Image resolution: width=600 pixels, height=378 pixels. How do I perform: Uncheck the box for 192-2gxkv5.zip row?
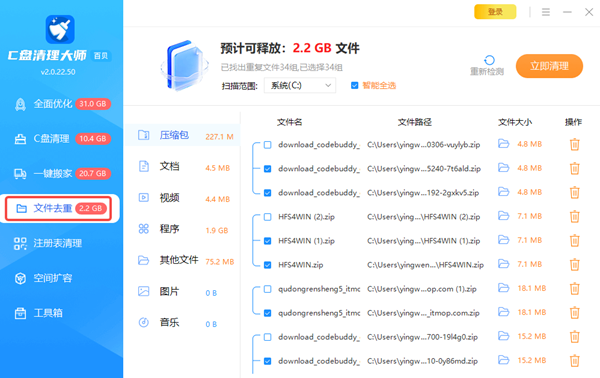point(267,193)
